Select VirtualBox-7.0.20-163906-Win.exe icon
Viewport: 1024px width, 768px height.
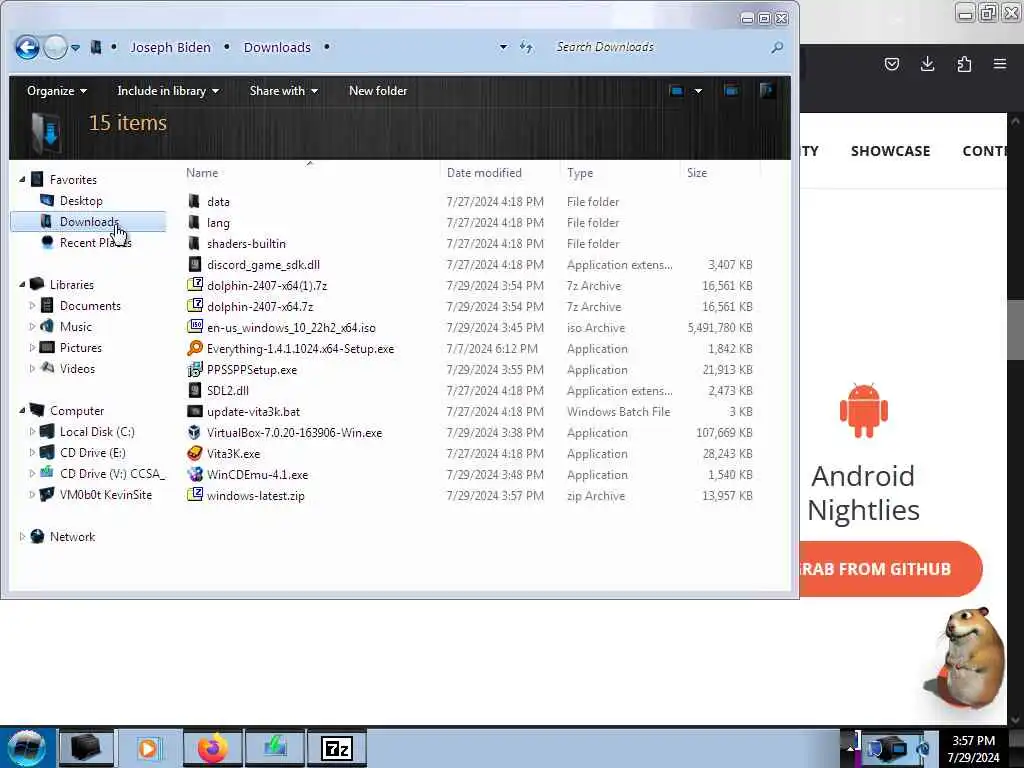(x=195, y=432)
